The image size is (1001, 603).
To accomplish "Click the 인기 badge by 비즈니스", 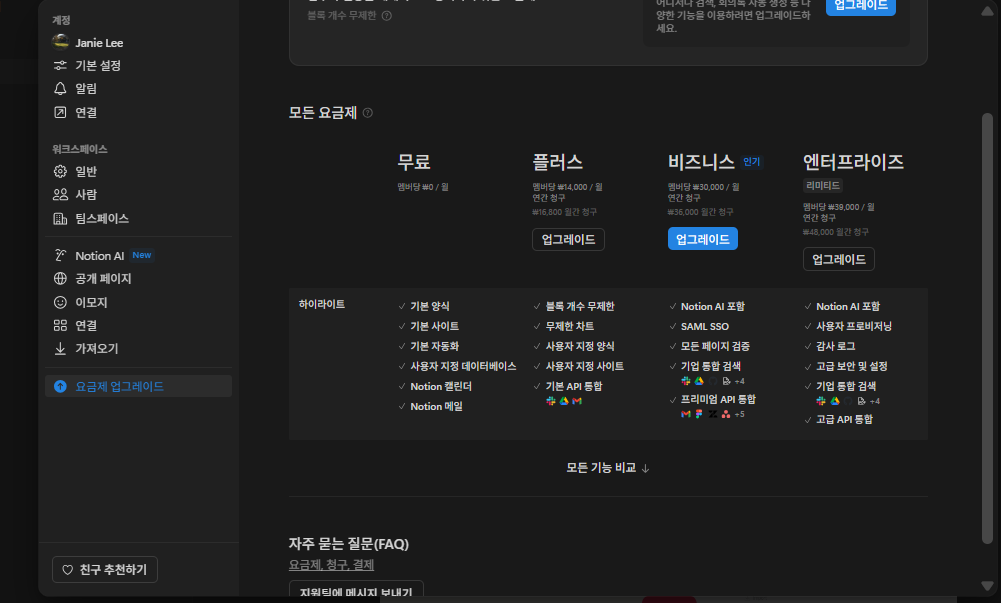I will click(x=751, y=162).
